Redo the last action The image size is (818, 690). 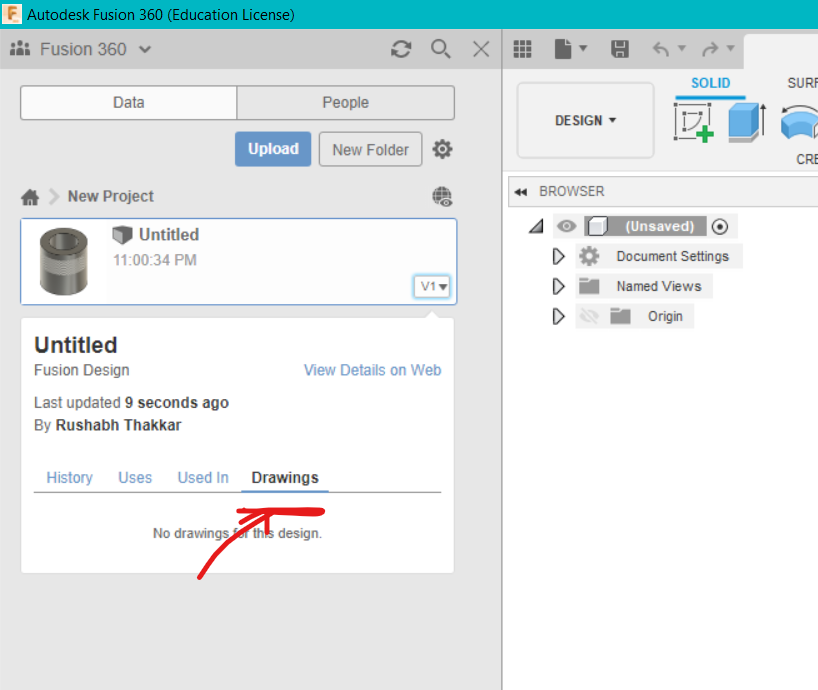tap(710, 49)
